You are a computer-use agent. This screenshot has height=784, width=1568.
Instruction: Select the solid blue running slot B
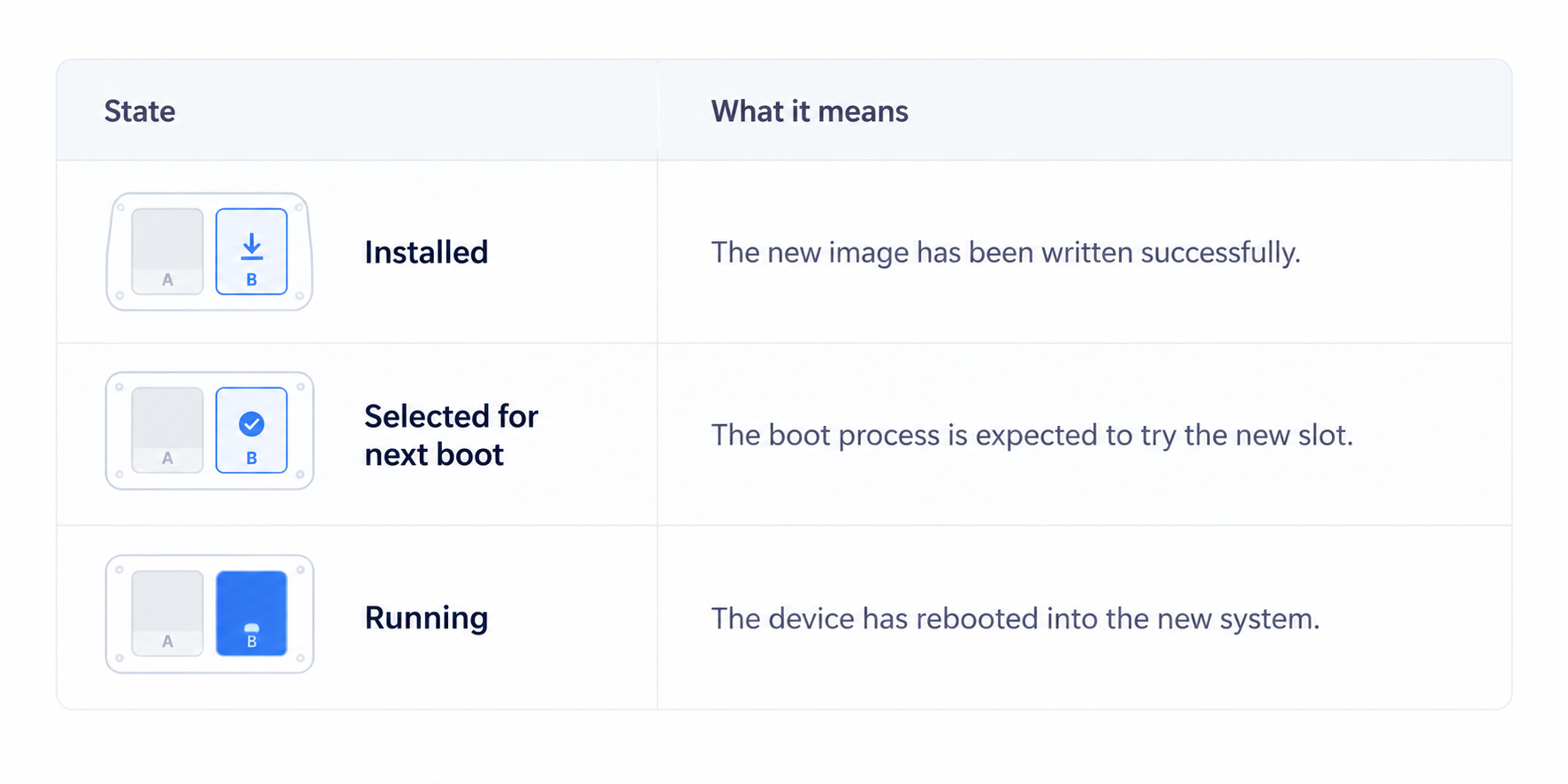pos(252,613)
